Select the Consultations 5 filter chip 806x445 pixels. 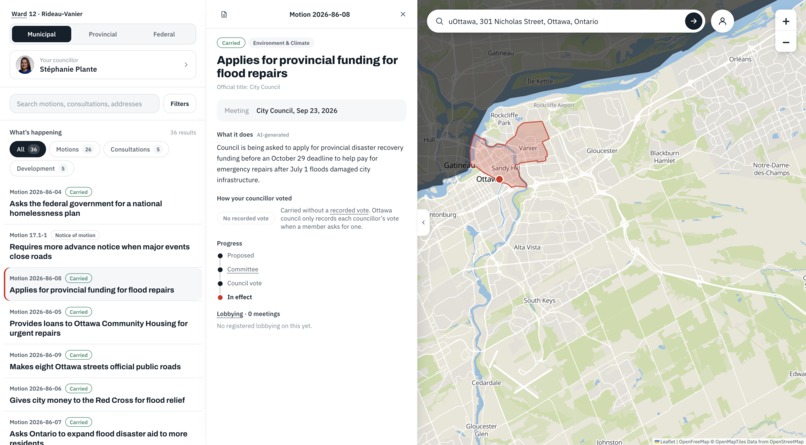click(x=136, y=150)
